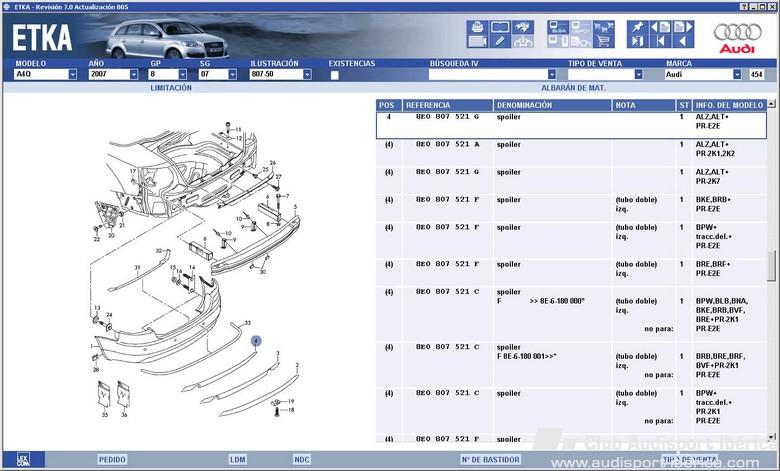
Task: Click the Nº DE BASTIDOR button
Action: click(x=490, y=460)
